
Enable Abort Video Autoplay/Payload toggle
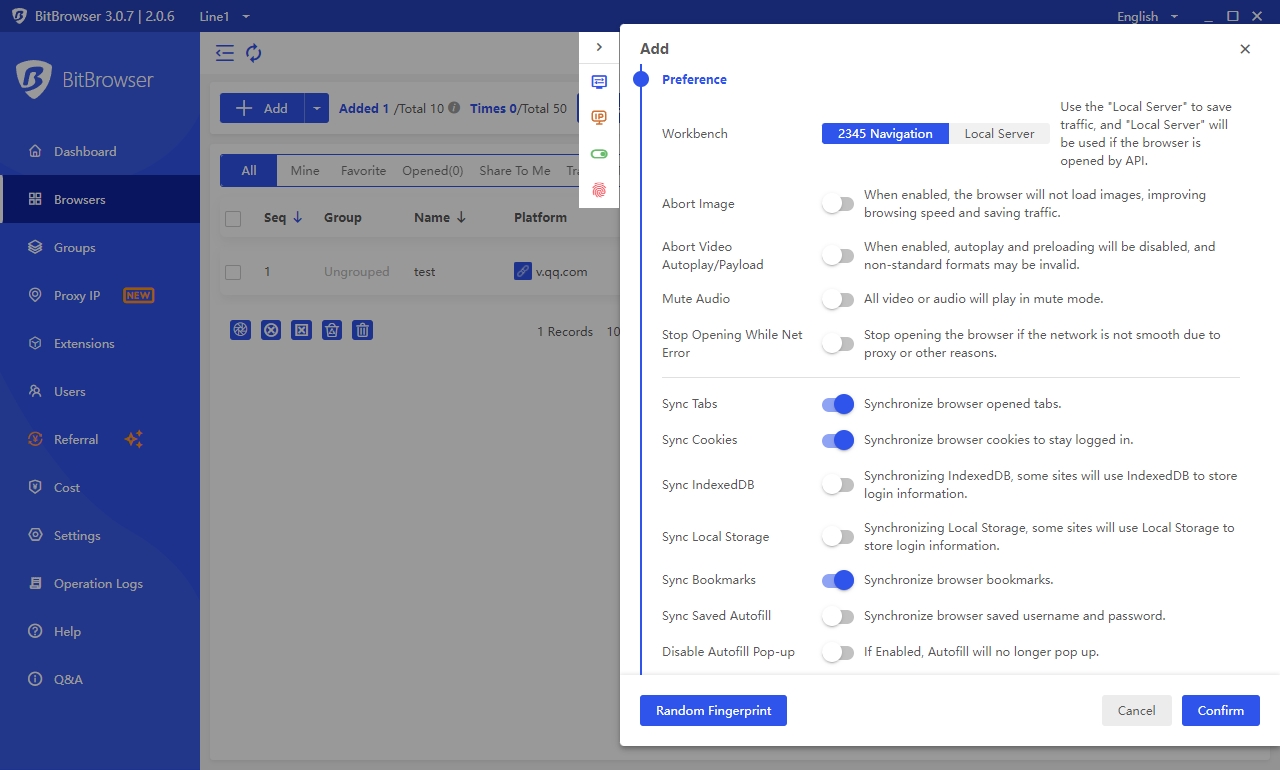(838, 256)
